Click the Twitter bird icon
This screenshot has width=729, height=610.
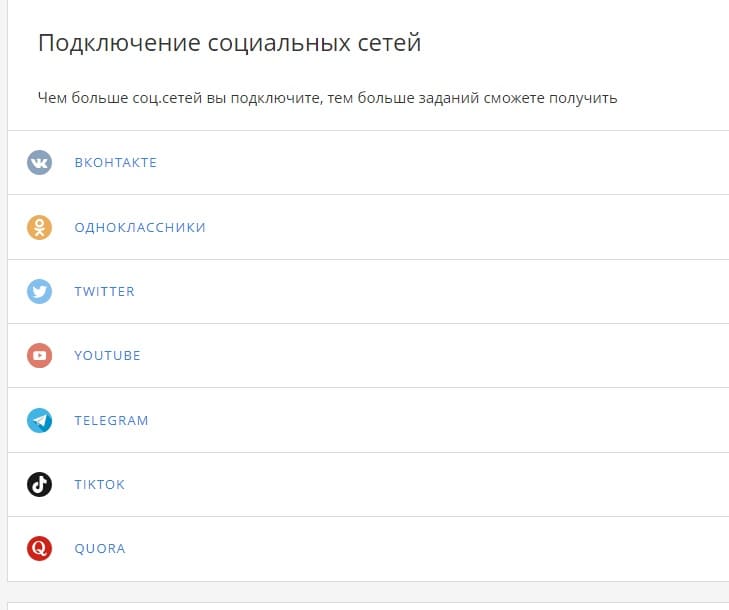click(39, 292)
